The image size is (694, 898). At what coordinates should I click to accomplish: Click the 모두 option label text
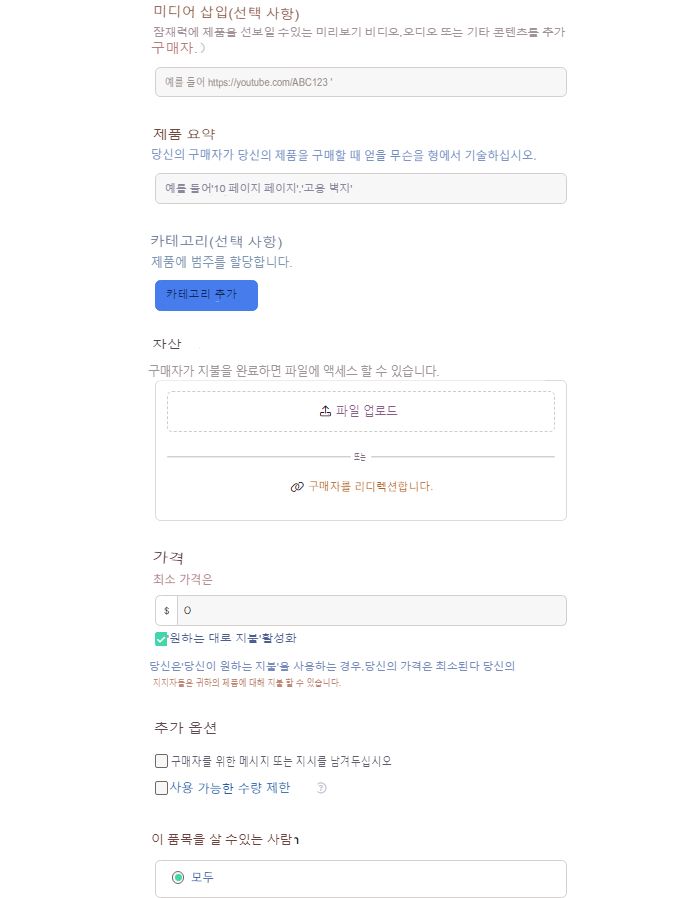coord(202,878)
